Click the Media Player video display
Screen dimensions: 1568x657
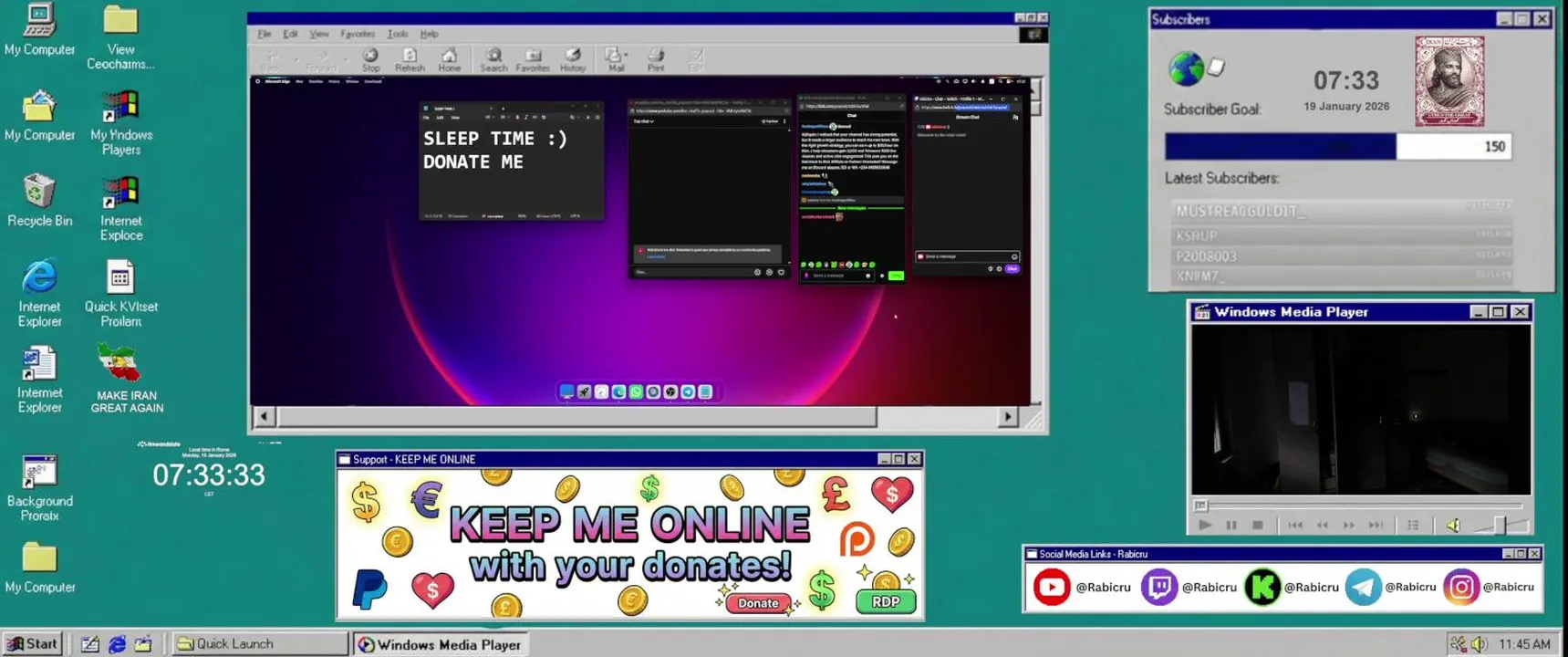(1360, 410)
